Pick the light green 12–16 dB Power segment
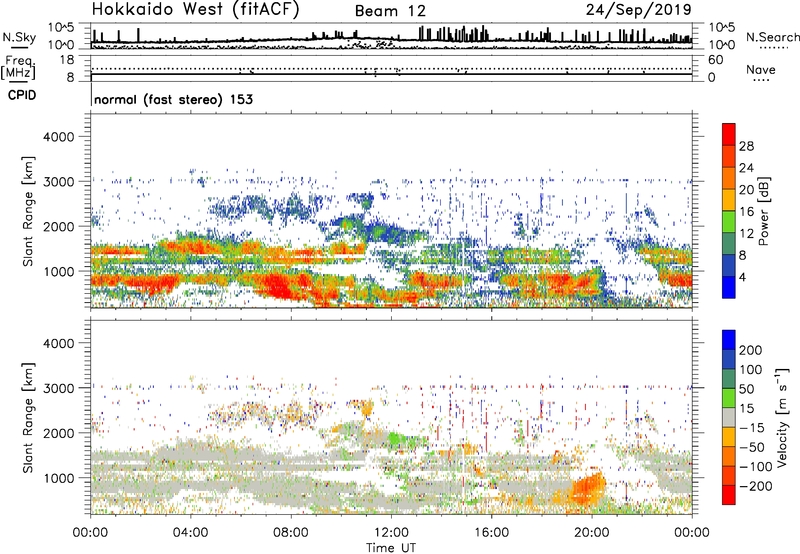The image size is (800, 554). (729, 221)
